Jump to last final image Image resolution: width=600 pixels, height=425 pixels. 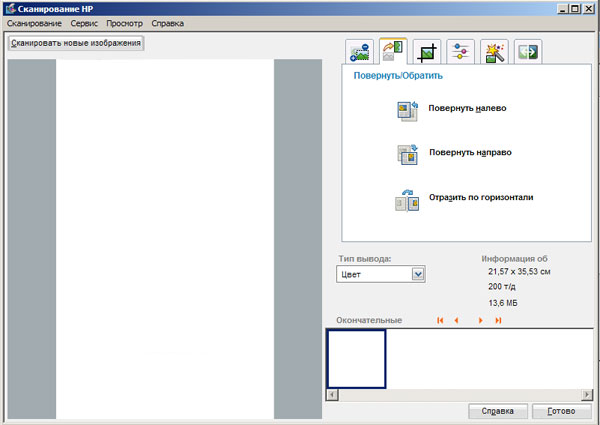point(498,320)
